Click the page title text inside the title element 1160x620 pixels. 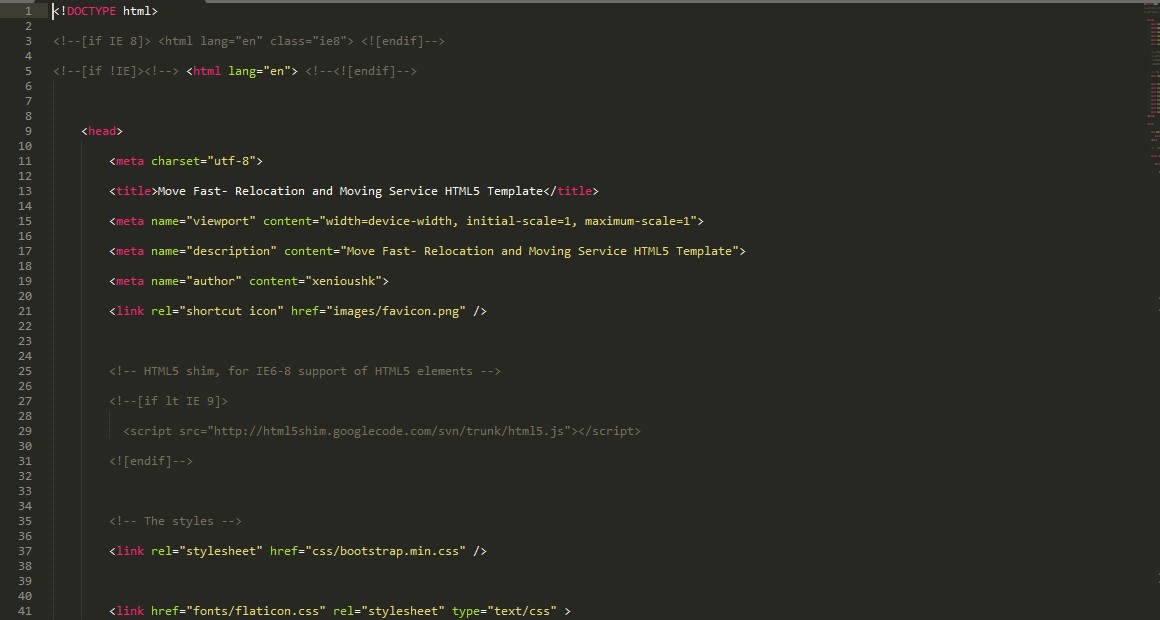[x=351, y=191]
